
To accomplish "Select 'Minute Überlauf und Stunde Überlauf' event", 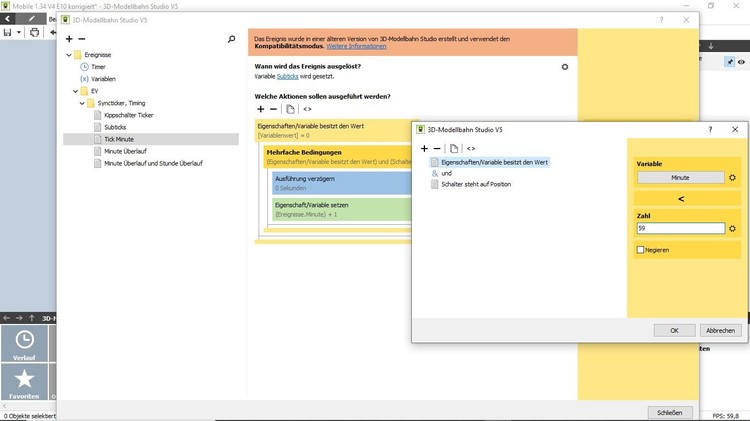I will [x=154, y=163].
